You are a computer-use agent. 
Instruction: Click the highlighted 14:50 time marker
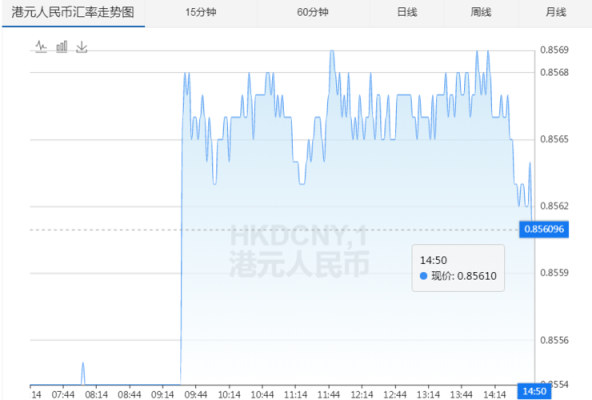click(x=534, y=392)
